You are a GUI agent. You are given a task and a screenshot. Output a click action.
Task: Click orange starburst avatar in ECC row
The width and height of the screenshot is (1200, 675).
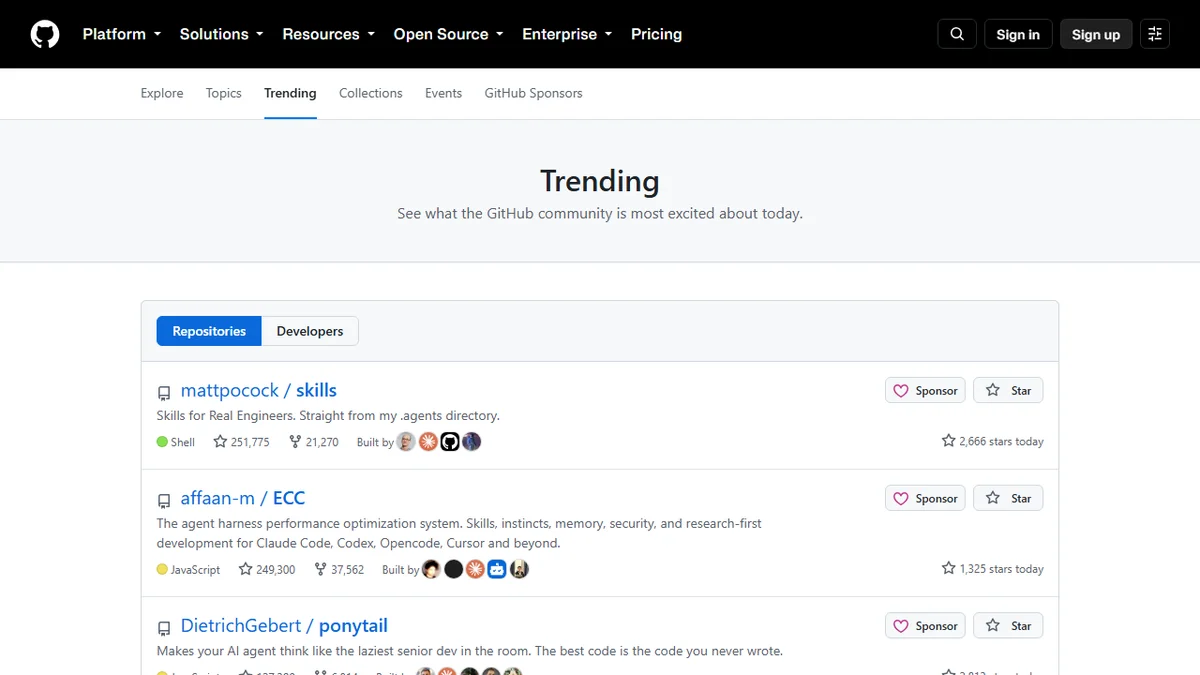pyautogui.click(x=475, y=569)
